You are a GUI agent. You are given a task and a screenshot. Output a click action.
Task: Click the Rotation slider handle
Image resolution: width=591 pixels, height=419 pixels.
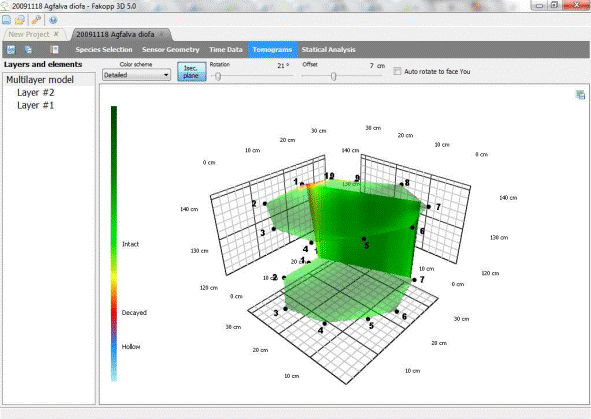(218, 76)
